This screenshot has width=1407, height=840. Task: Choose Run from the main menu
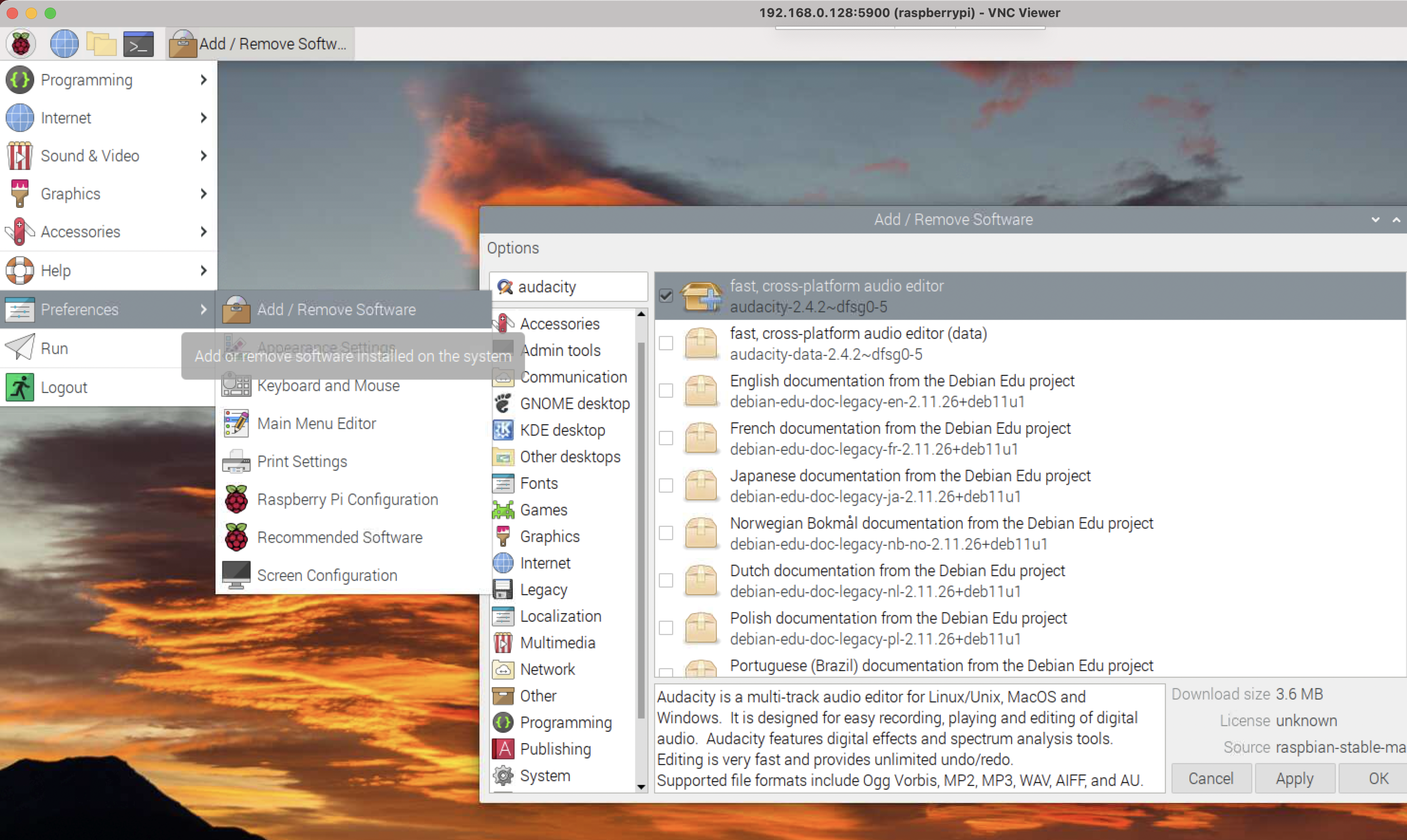tap(108, 348)
